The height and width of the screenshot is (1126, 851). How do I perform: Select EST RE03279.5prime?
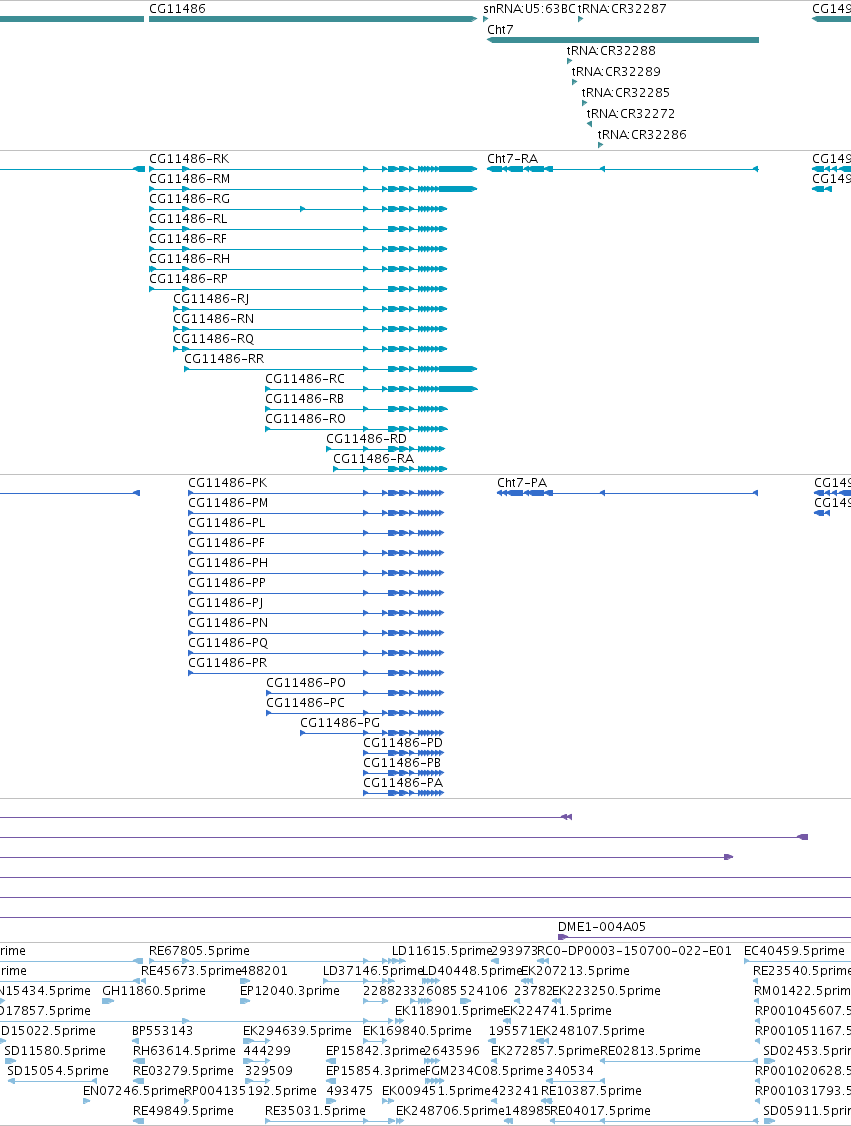183,1071
